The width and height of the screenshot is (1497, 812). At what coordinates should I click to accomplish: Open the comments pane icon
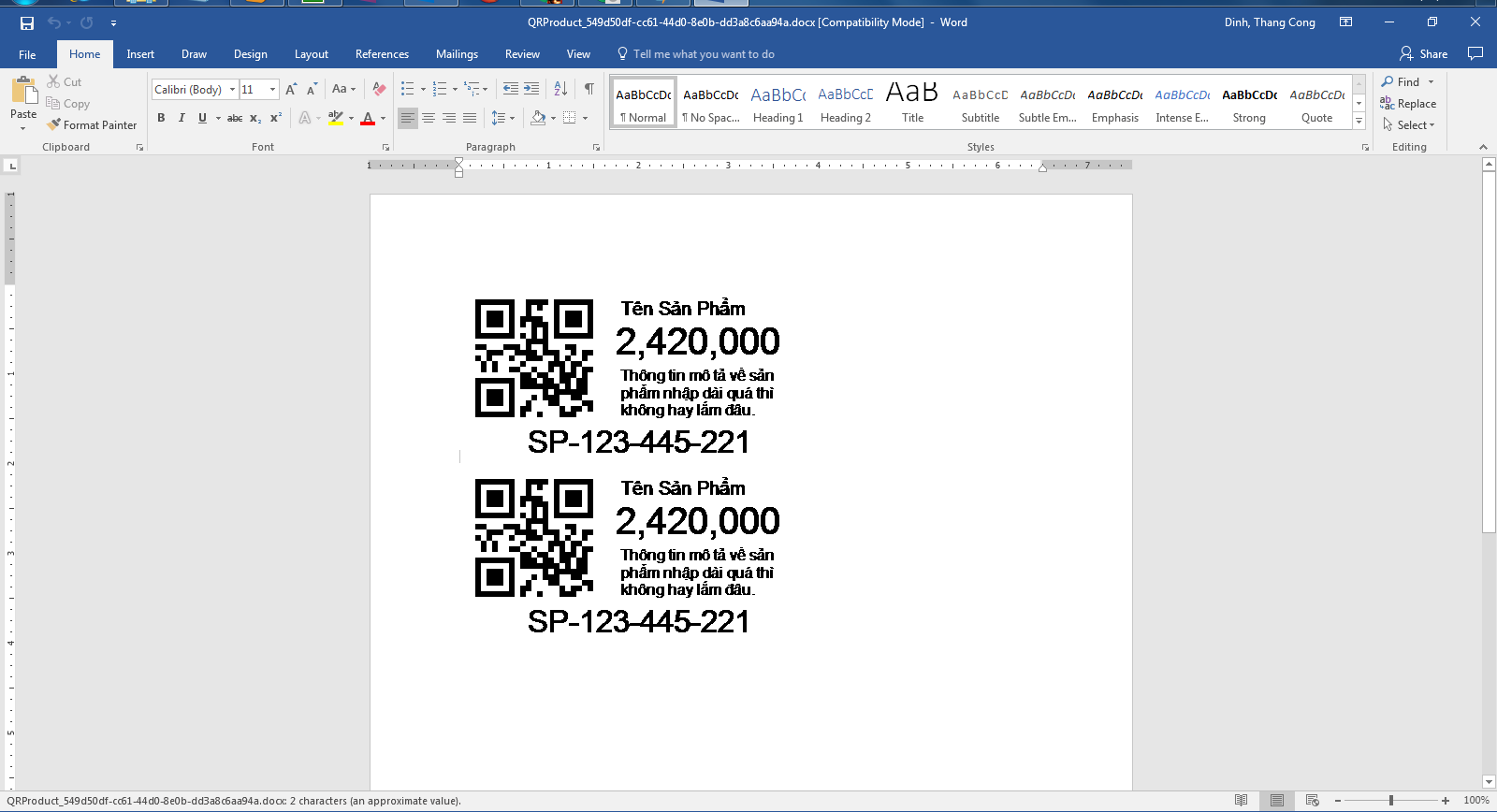click(x=1475, y=53)
